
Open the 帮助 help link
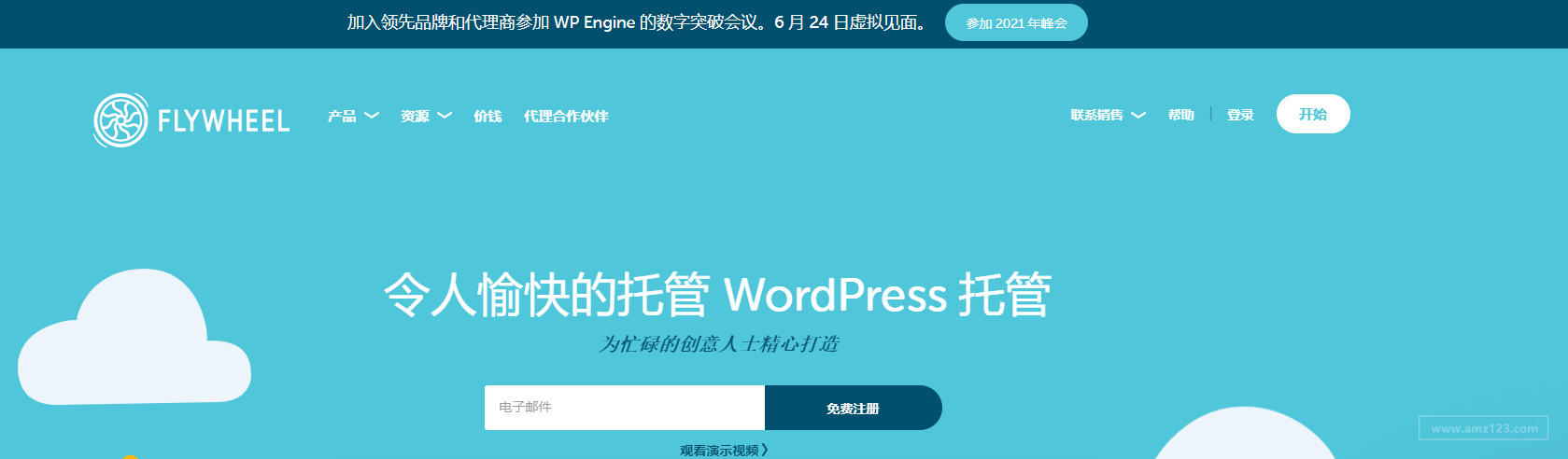coord(1181,115)
